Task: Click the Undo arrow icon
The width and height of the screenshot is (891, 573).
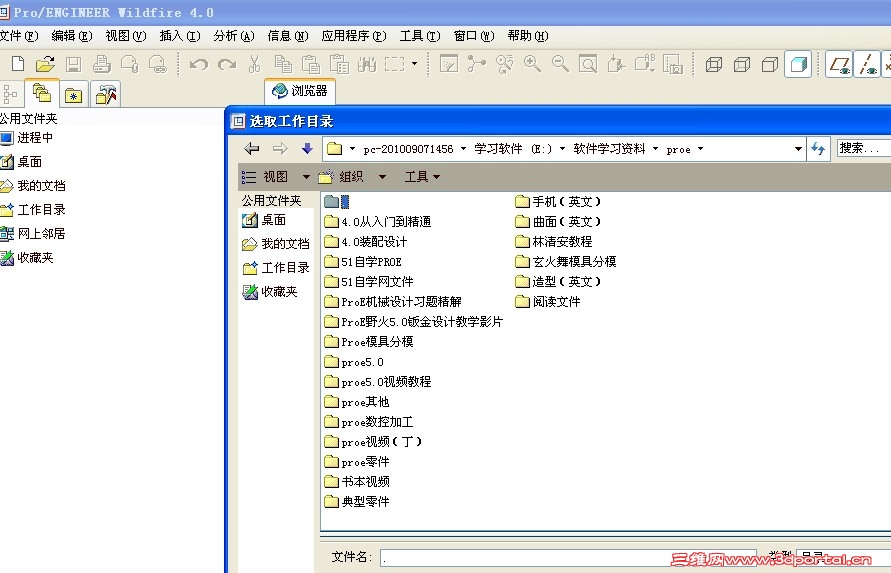Action: (x=198, y=64)
